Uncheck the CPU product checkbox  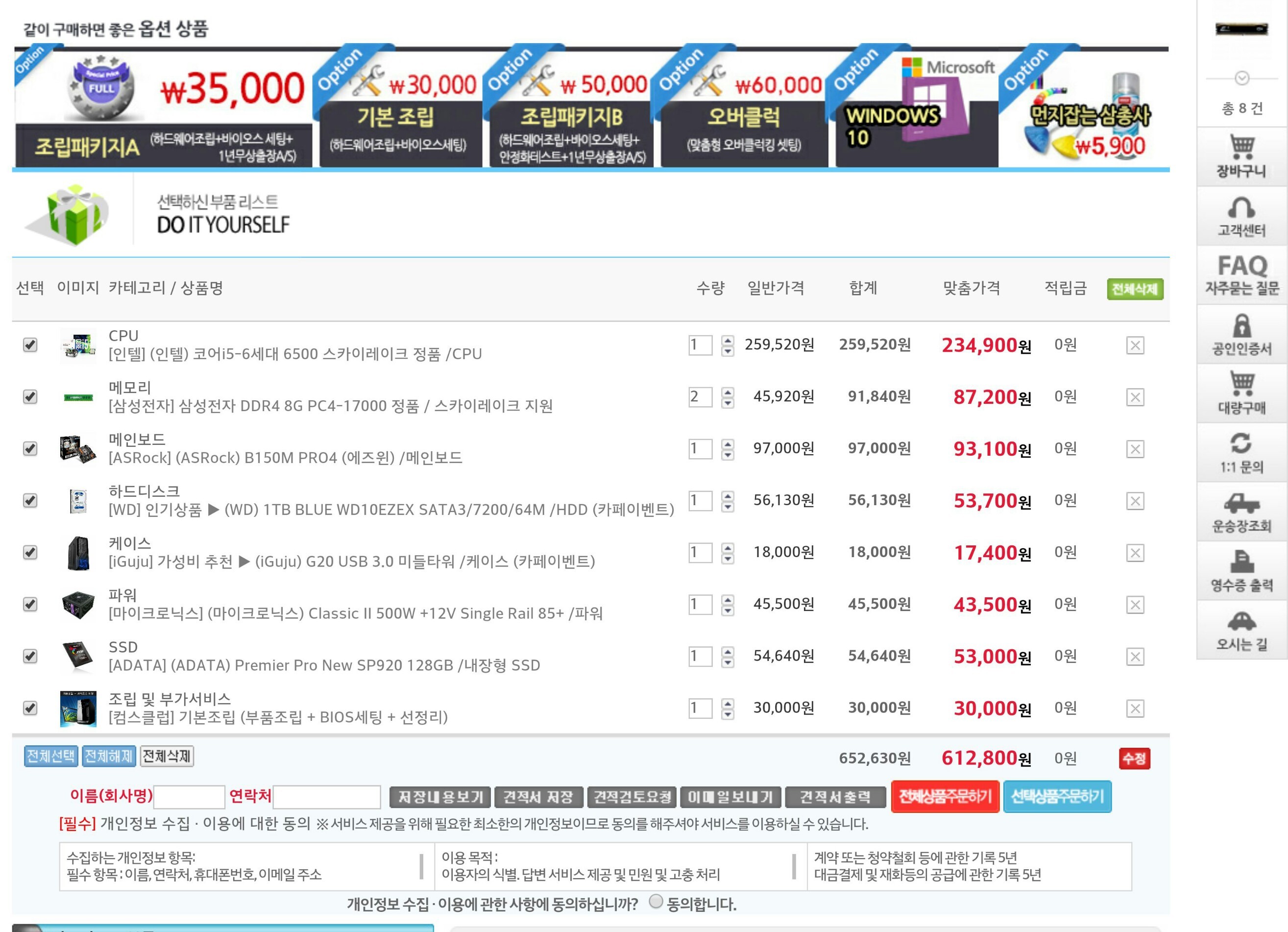click(x=30, y=345)
